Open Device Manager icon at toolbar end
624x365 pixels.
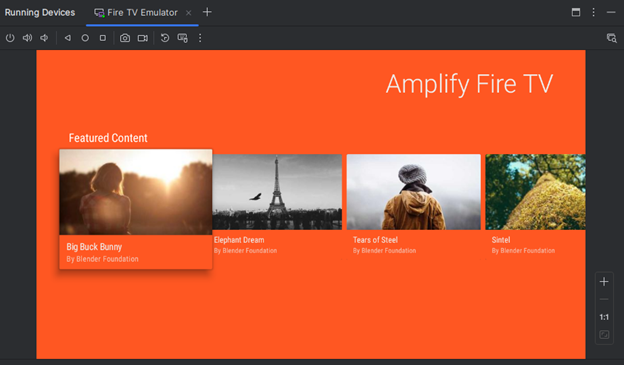pos(612,38)
